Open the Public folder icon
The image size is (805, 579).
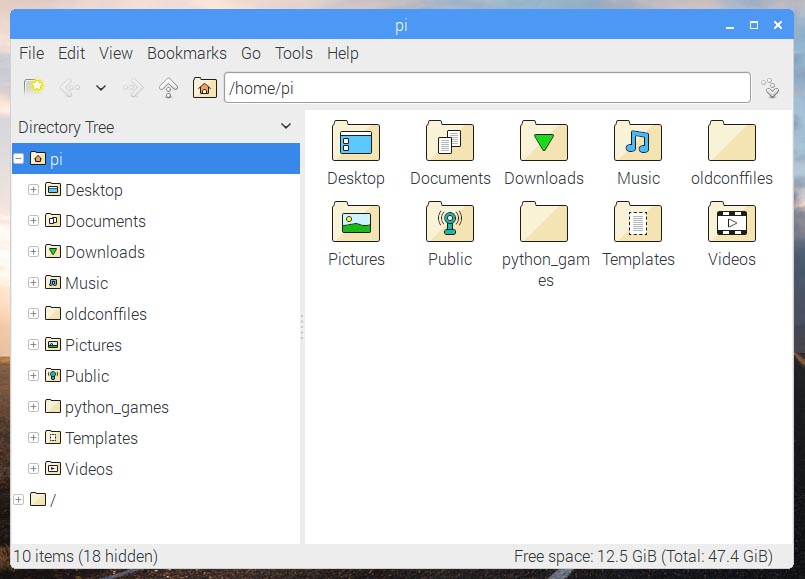click(x=450, y=224)
